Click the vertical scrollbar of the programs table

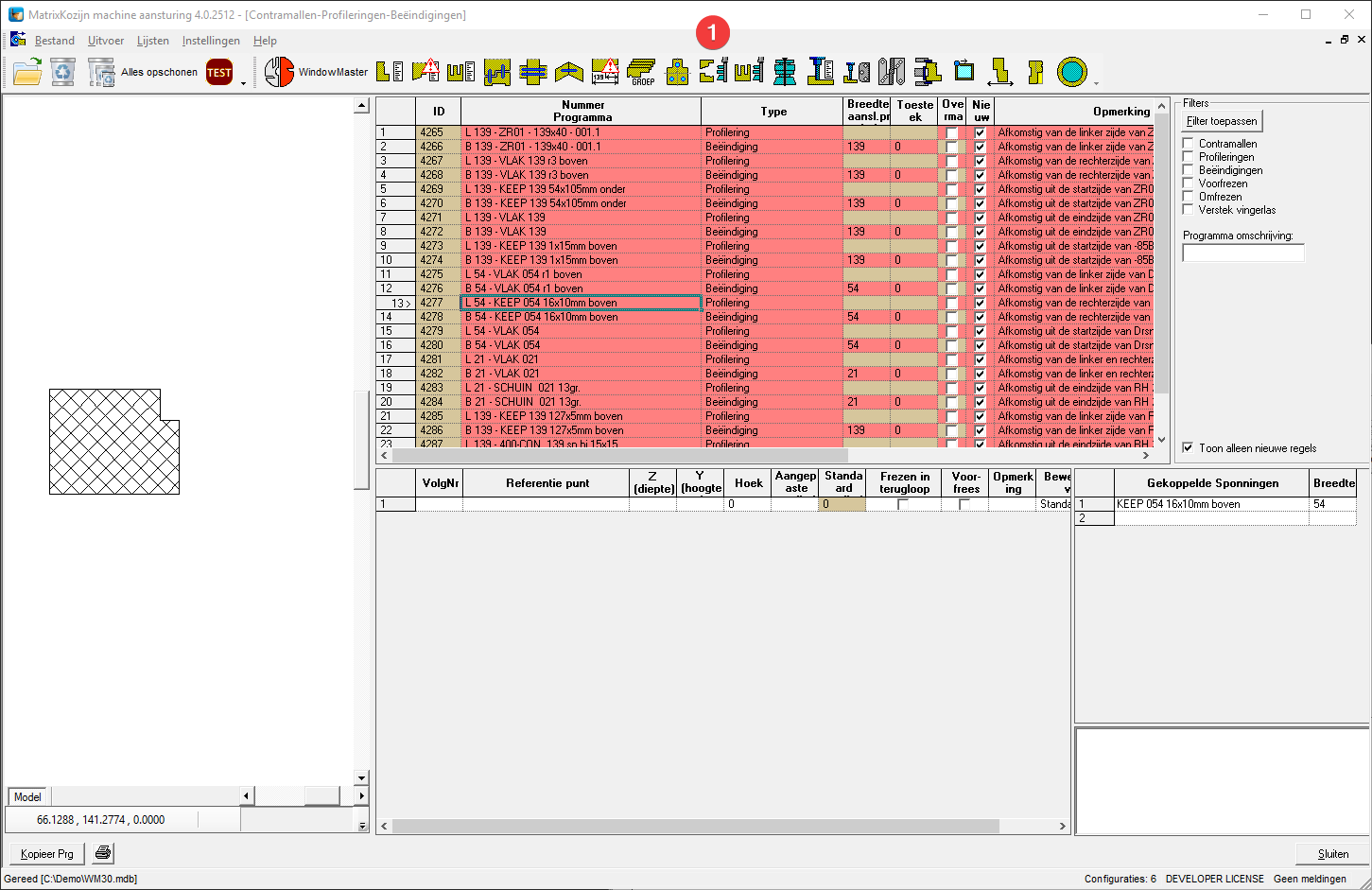click(1162, 272)
